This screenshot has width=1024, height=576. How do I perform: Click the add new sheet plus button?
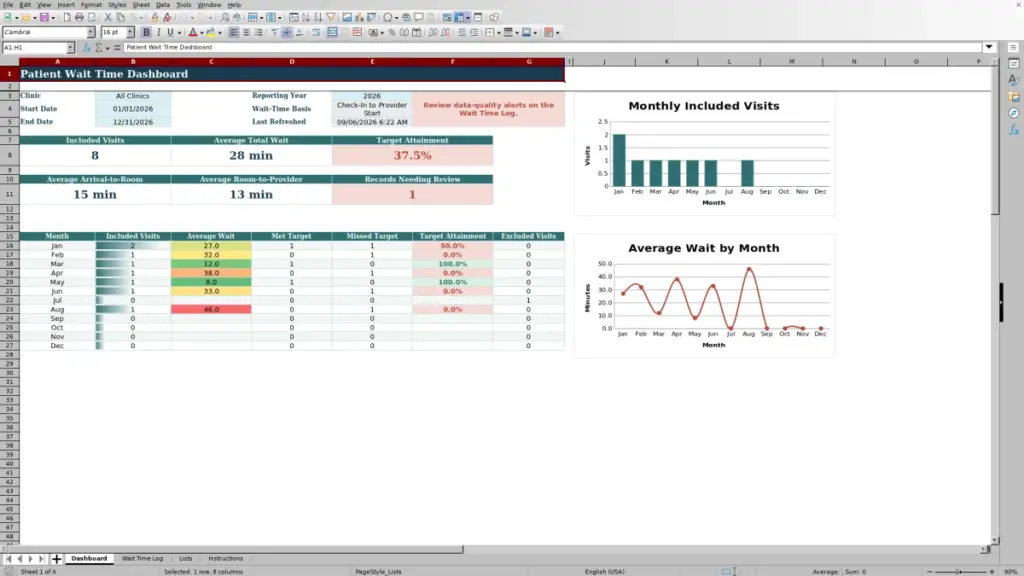[56, 558]
